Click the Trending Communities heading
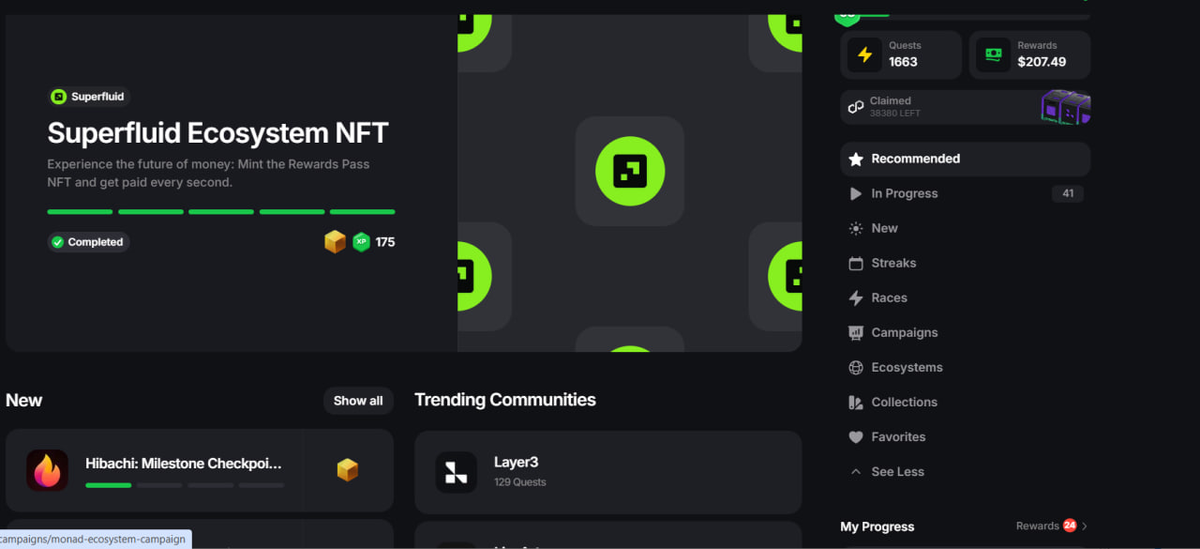The width and height of the screenshot is (1200, 549). [505, 400]
